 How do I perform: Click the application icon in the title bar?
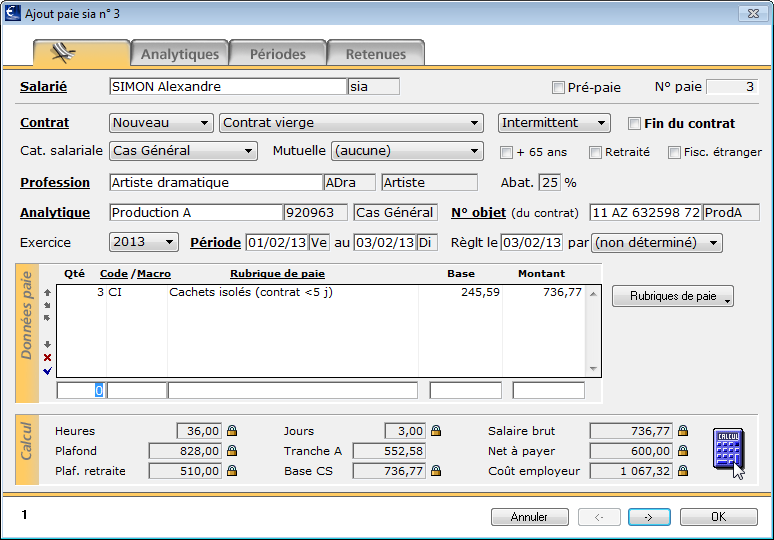[13, 13]
